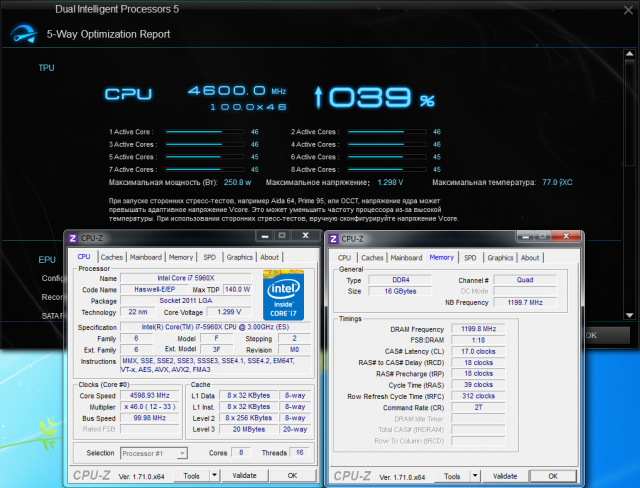
Task: Open SPD tab in left CPU-Z
Action: (x=209, y=257)
